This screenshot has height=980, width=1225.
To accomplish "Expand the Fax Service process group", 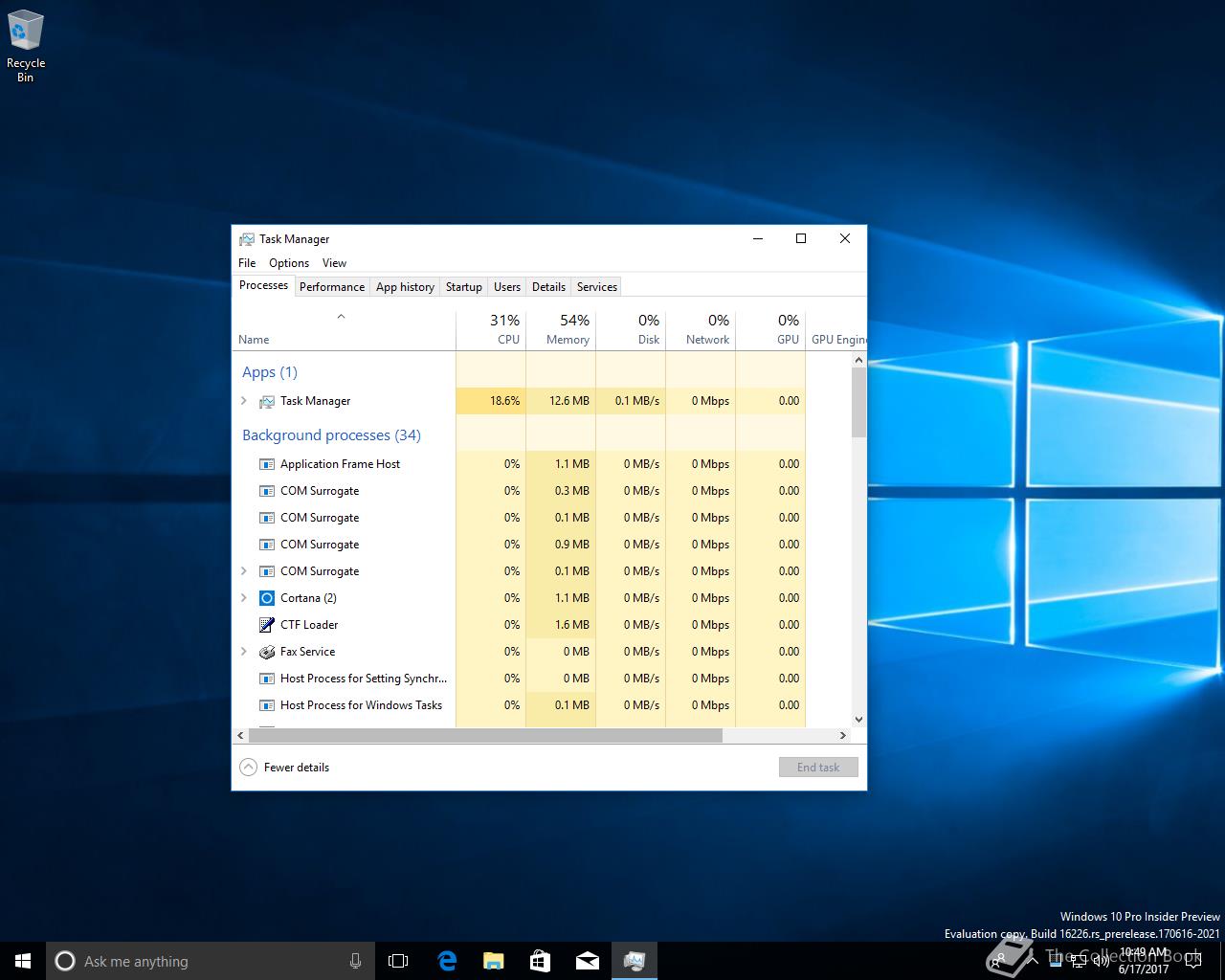I will tap(244, 652).
